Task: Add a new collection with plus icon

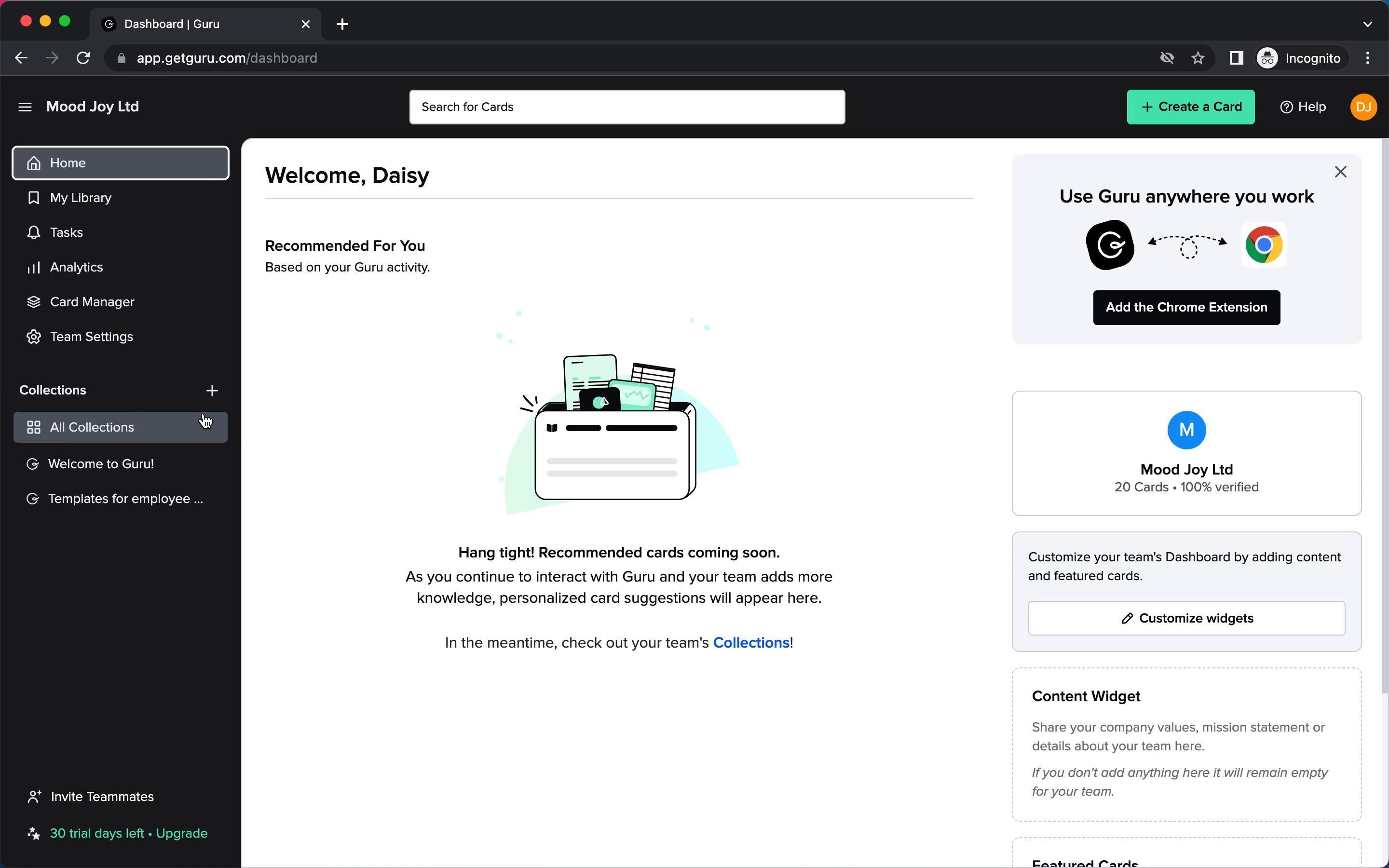Action: point(212,391)
